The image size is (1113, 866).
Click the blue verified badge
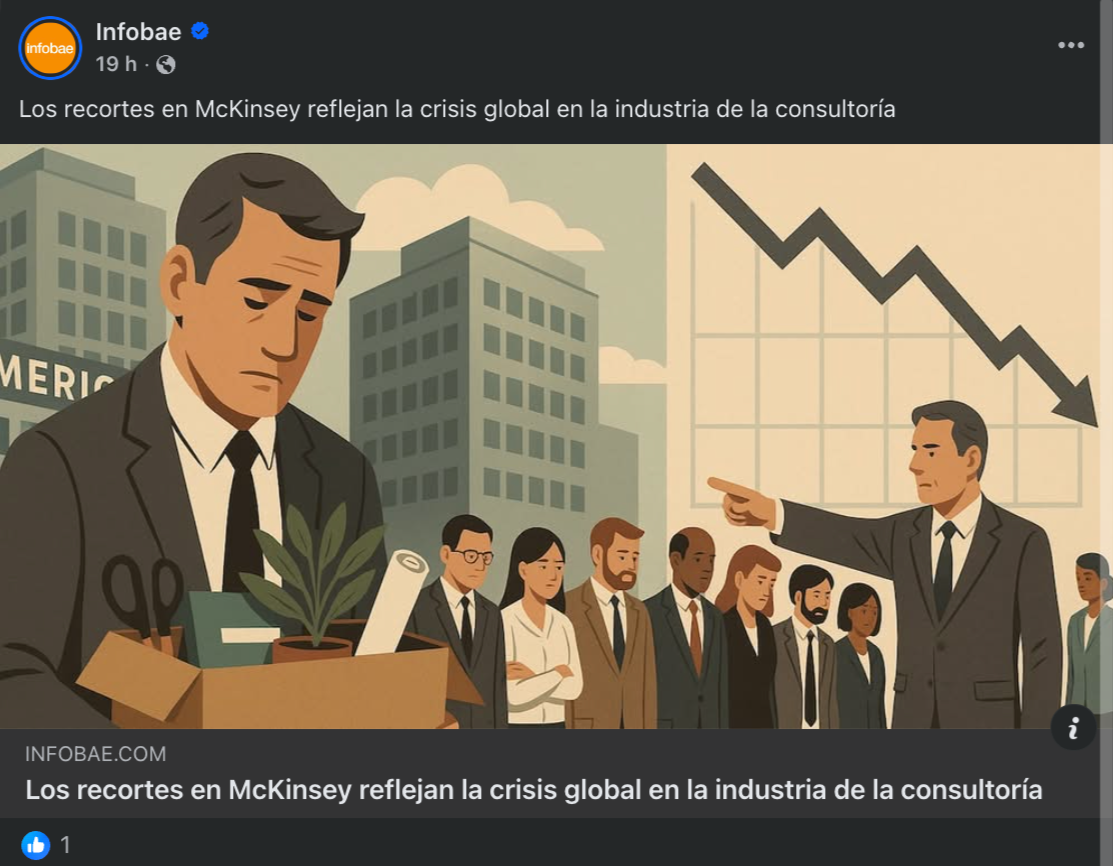tap(200, 32)
